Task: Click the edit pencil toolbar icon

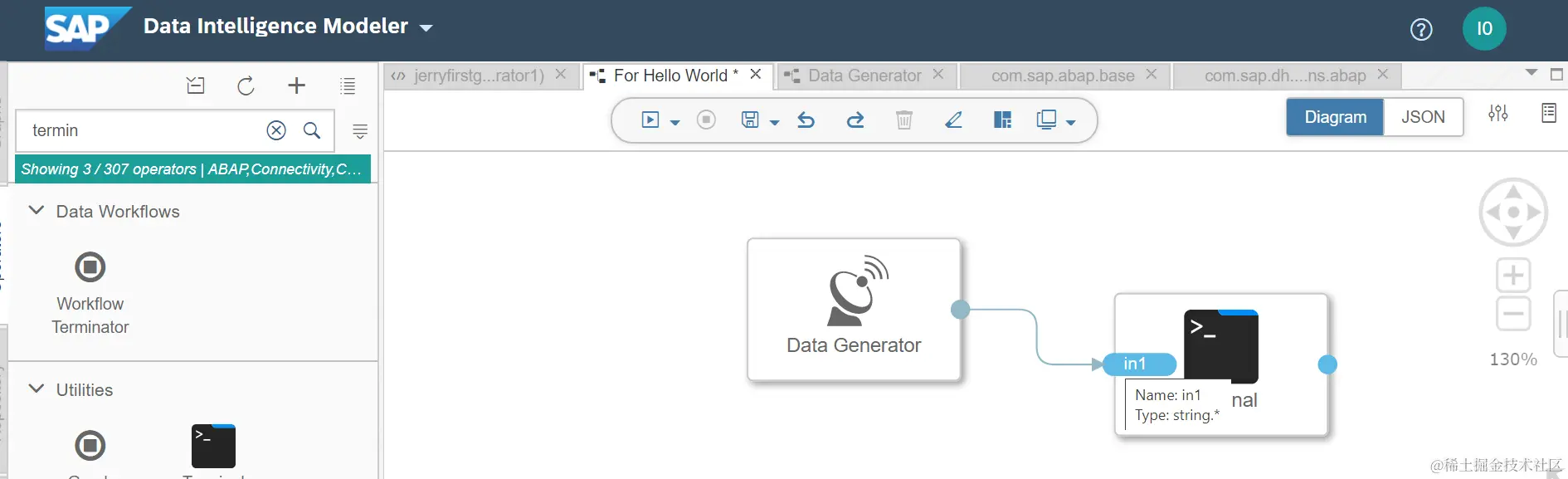Action: coord(954,120)
